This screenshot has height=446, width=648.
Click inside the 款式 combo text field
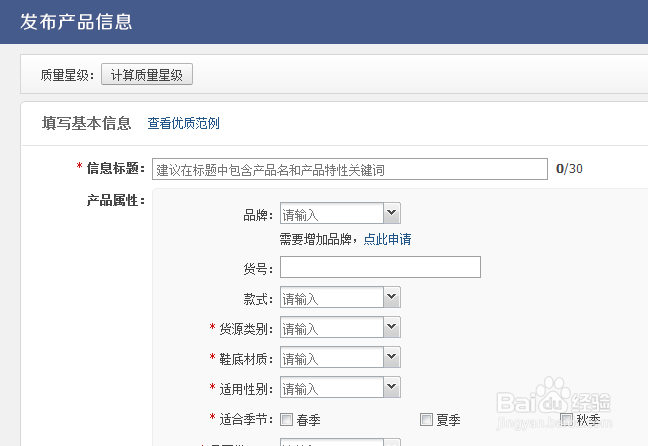pos(332,297)
